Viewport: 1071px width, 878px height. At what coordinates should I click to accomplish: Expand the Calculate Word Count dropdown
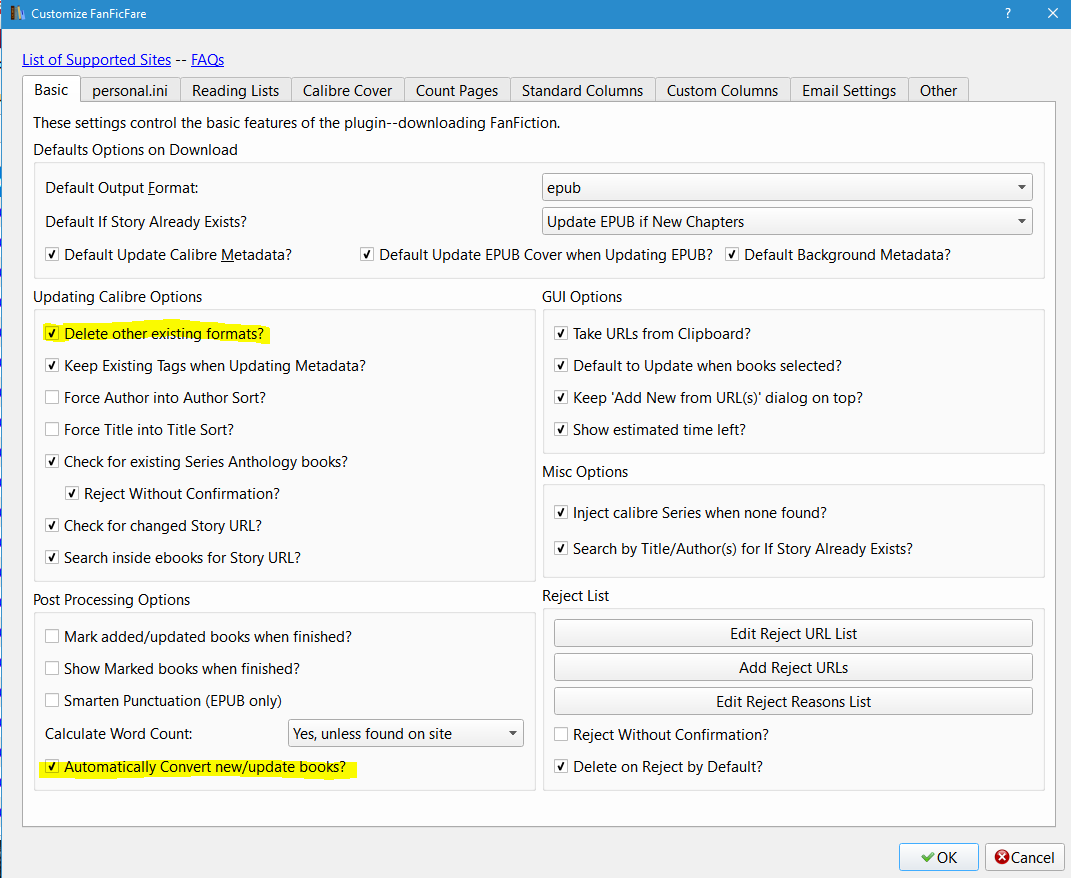point(406,733)
